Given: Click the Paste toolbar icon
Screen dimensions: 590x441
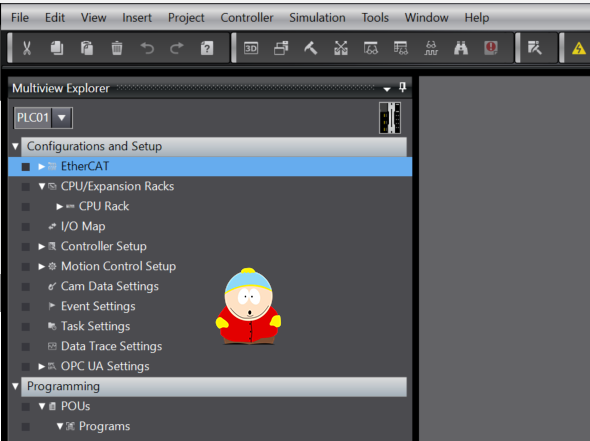Looking at the screenshot, I should [x=87, y=48].
